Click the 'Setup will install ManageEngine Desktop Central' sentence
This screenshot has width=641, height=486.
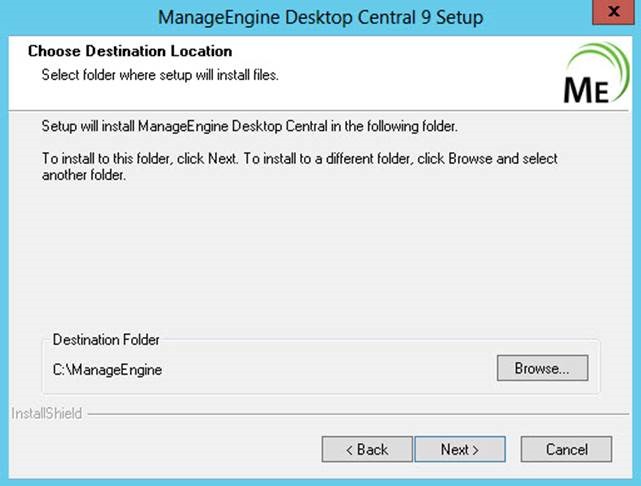tap(249, 126)
